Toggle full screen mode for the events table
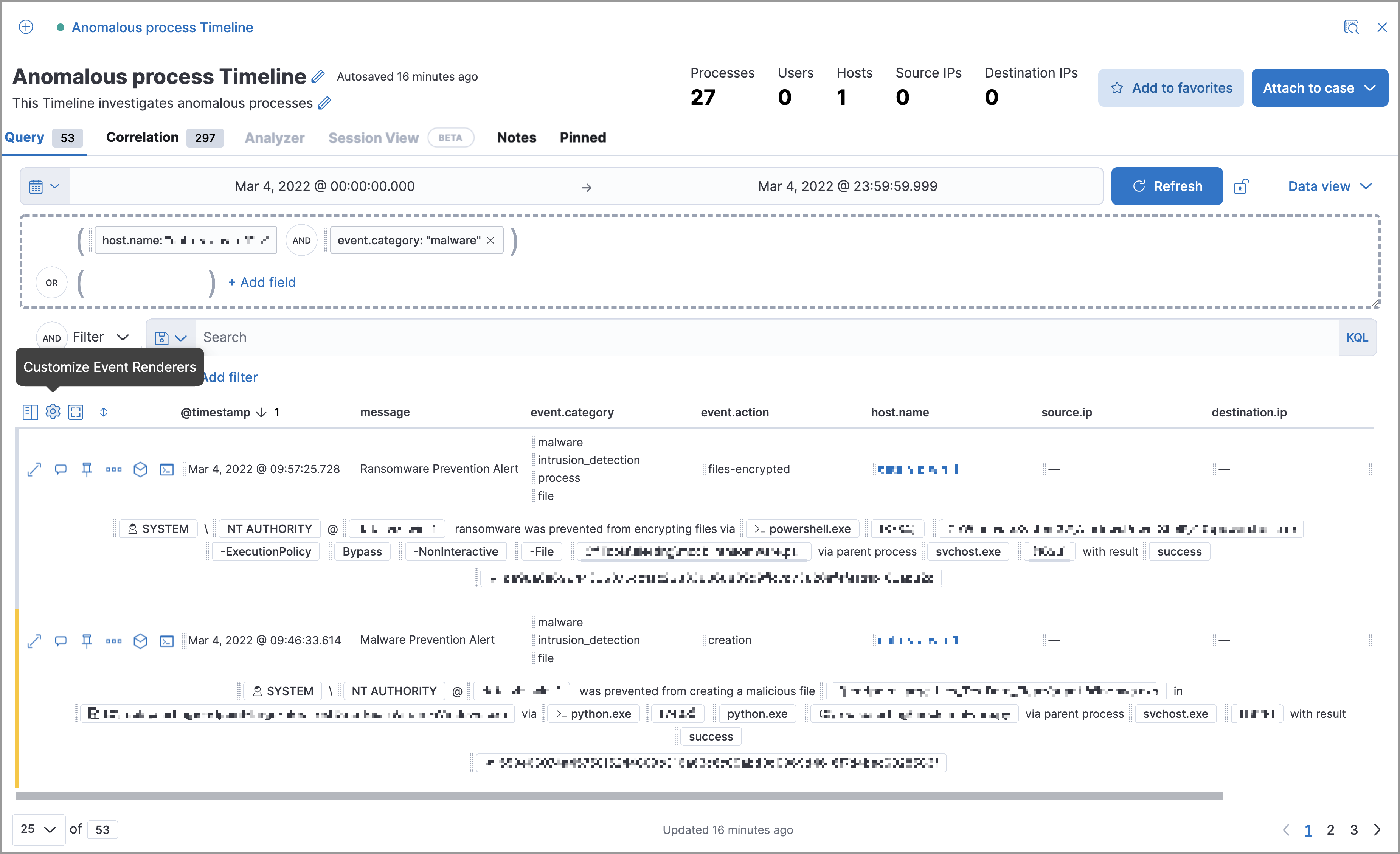The image size is (1400, 854). [x=76, y=412]
